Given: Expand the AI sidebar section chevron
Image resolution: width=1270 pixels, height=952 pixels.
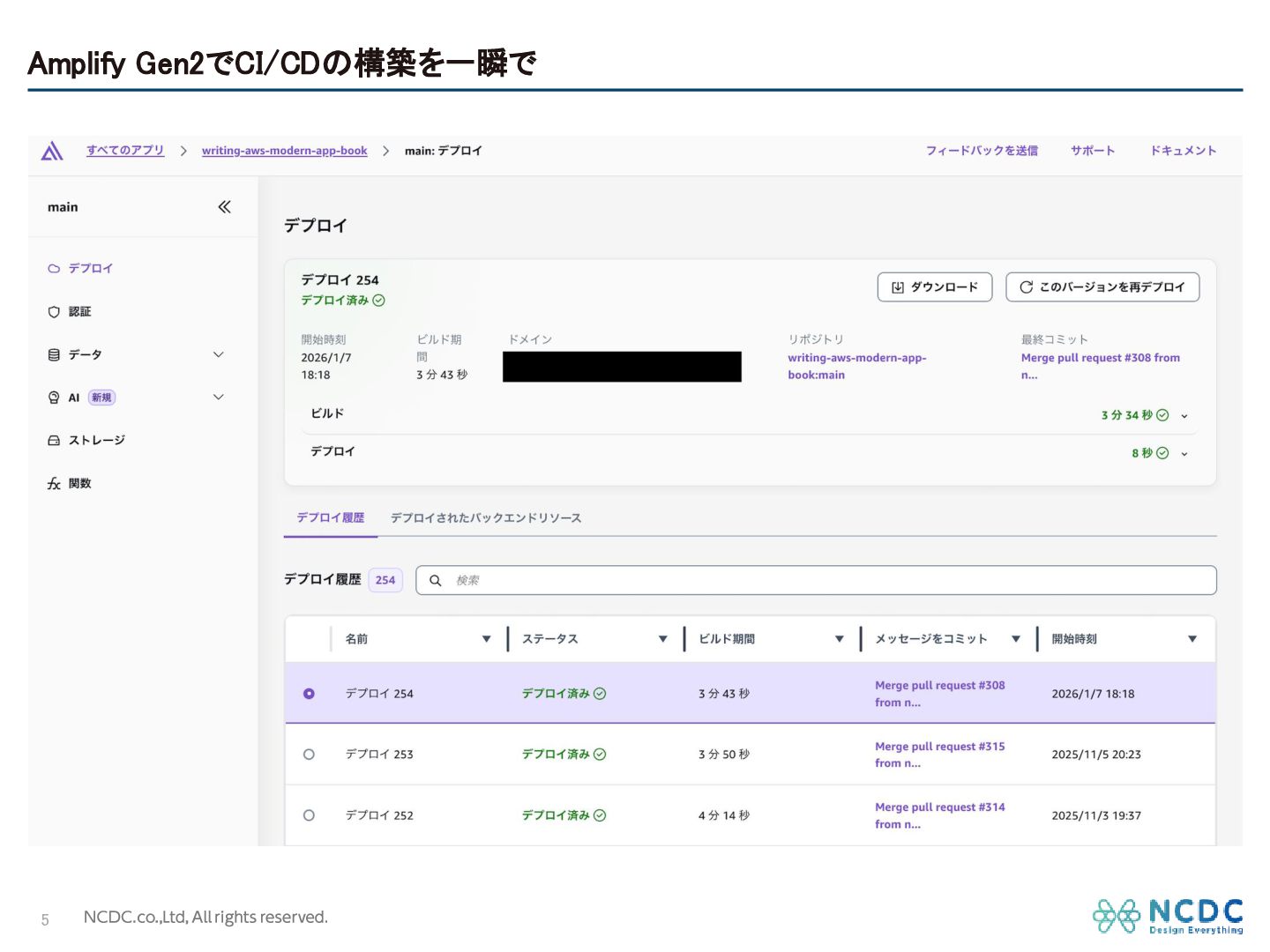Looking at the screenshot, I should [x=219, y=397].
